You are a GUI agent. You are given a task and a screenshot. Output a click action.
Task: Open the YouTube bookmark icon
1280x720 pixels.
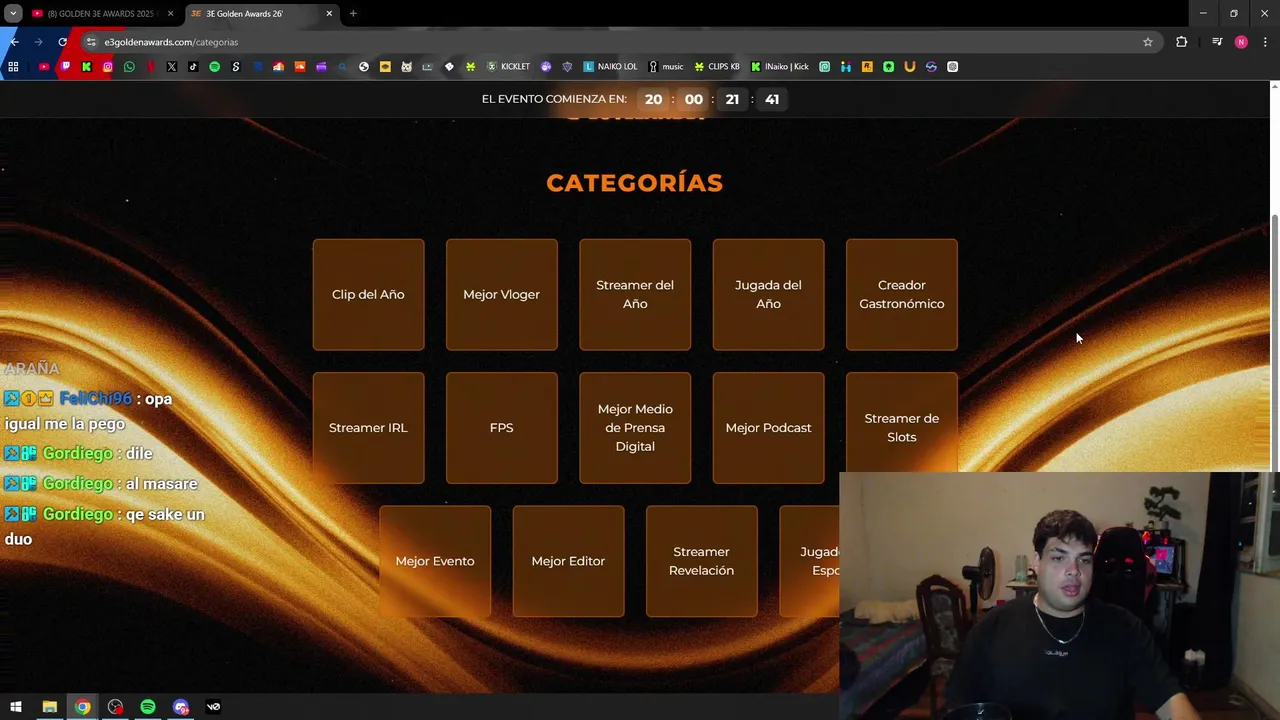click(44, 67)
